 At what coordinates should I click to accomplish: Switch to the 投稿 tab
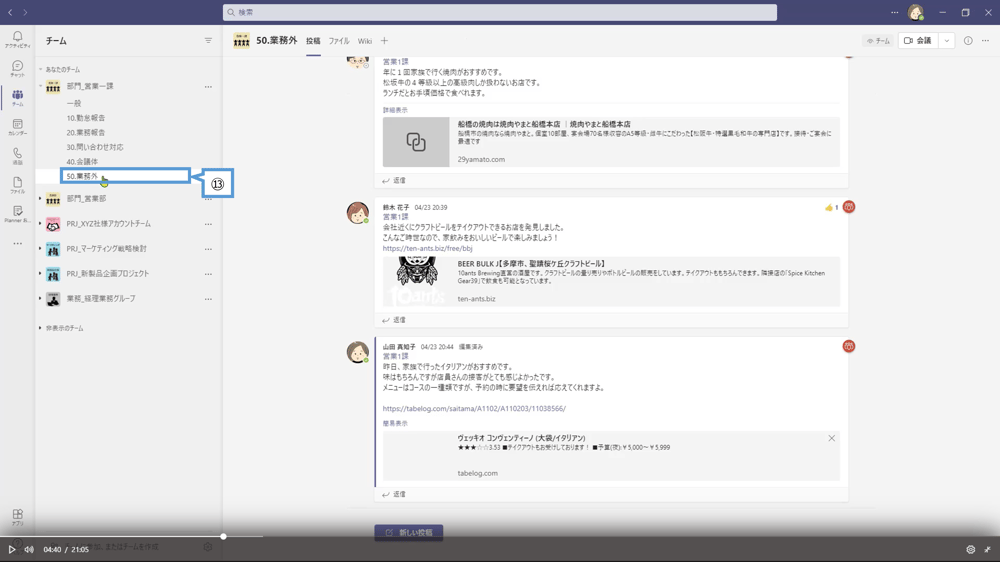click(x=313, y=41)
